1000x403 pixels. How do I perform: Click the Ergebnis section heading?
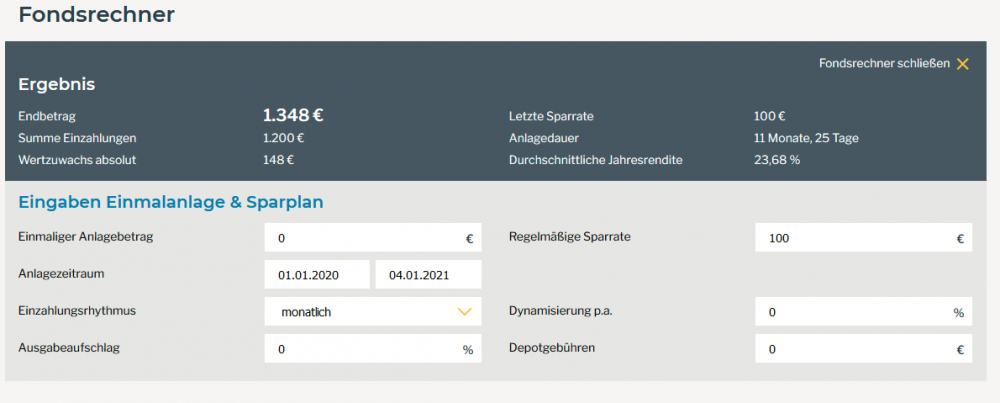tap(57, 85)
